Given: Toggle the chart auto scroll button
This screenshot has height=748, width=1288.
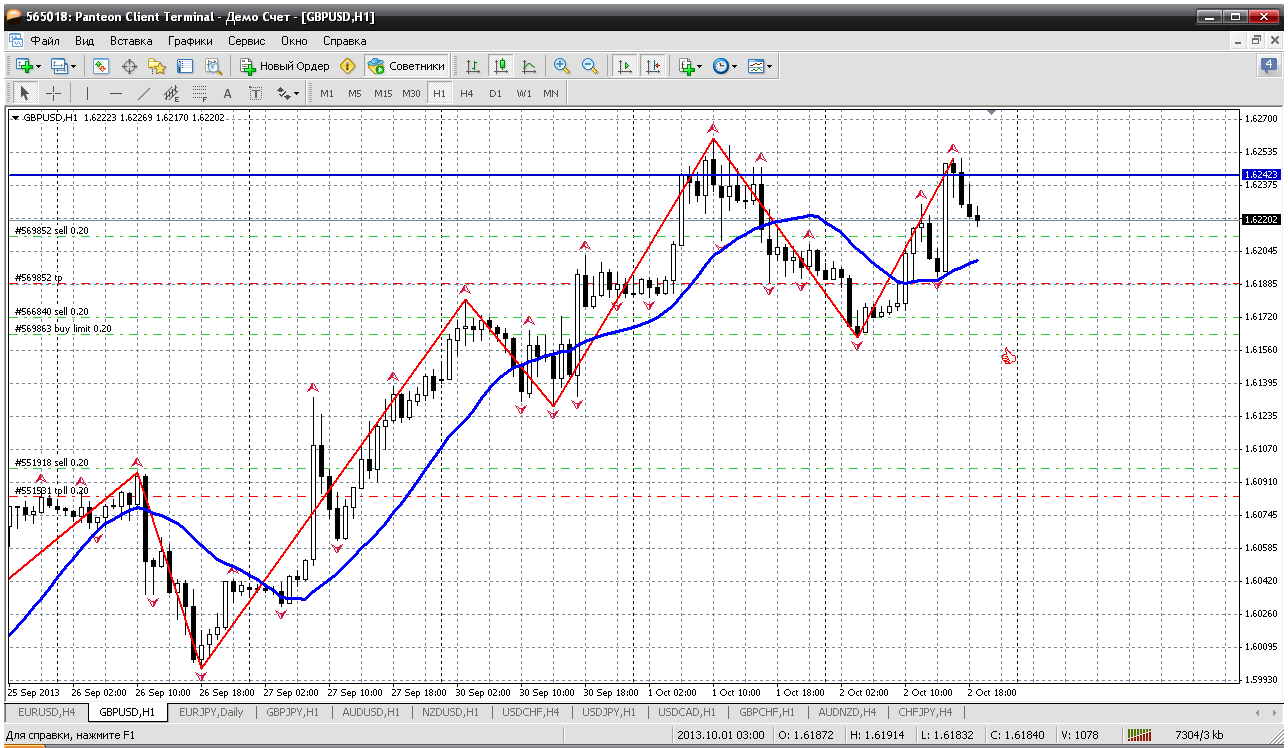Looking at the screenshot, I should pyautogui.click(x=625, y=66).
